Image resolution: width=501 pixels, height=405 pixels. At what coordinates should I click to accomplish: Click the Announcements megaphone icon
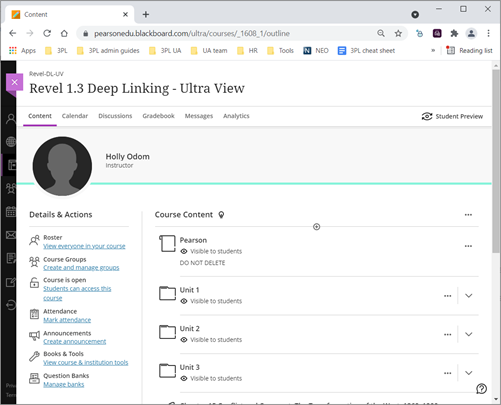click(34, 336)
